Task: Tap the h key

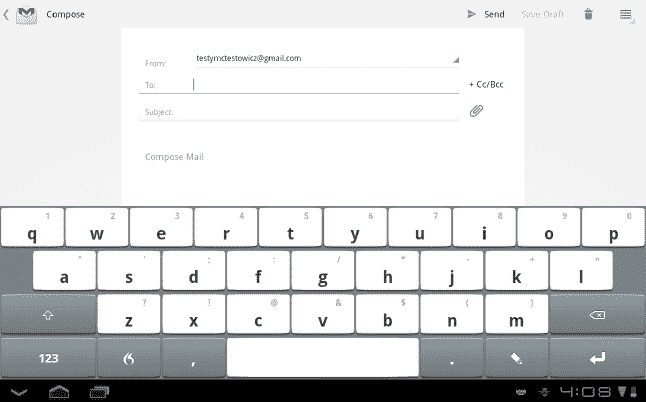Action: click(x=387, y=271)
